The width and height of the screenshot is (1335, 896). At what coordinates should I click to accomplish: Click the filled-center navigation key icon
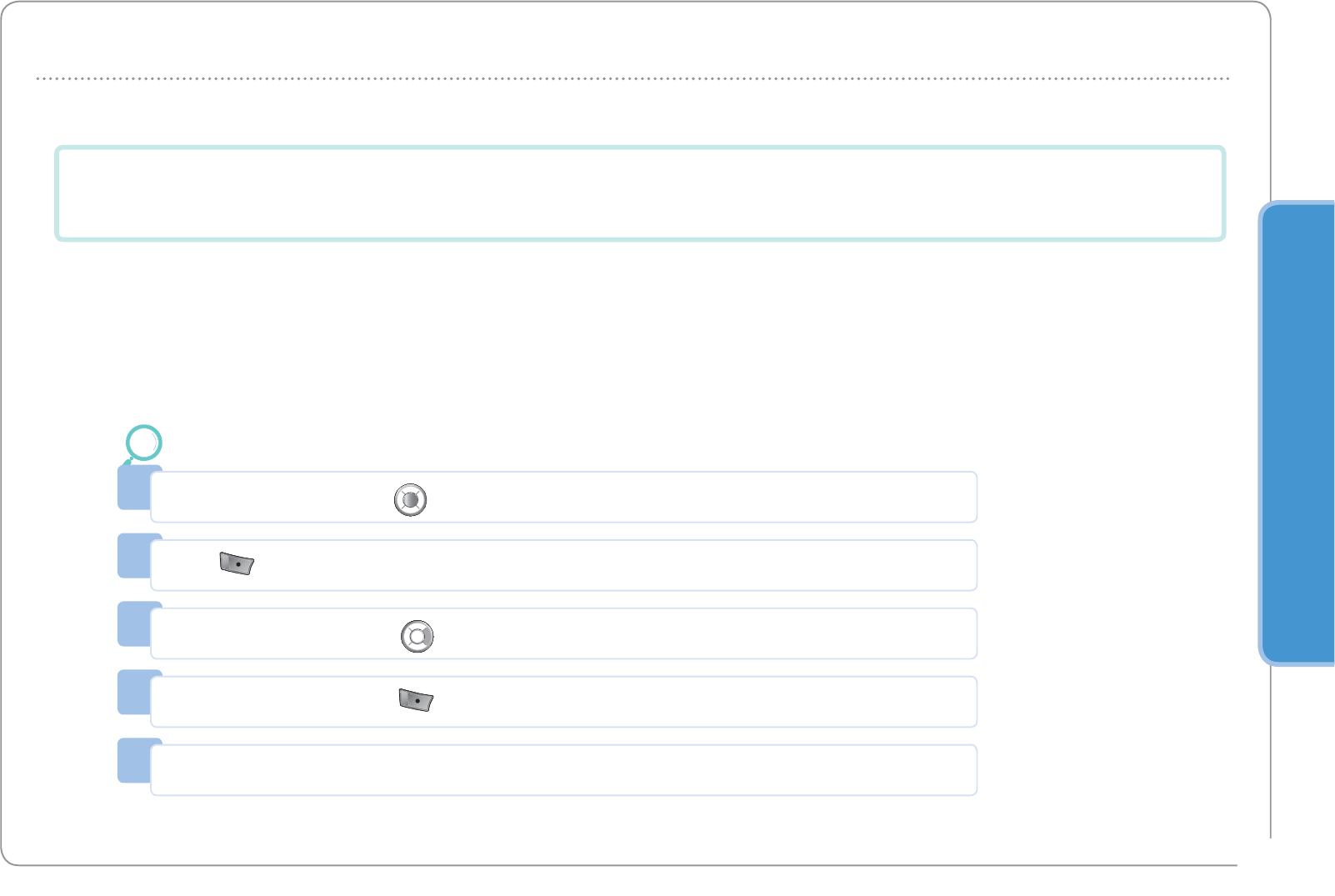410,499
